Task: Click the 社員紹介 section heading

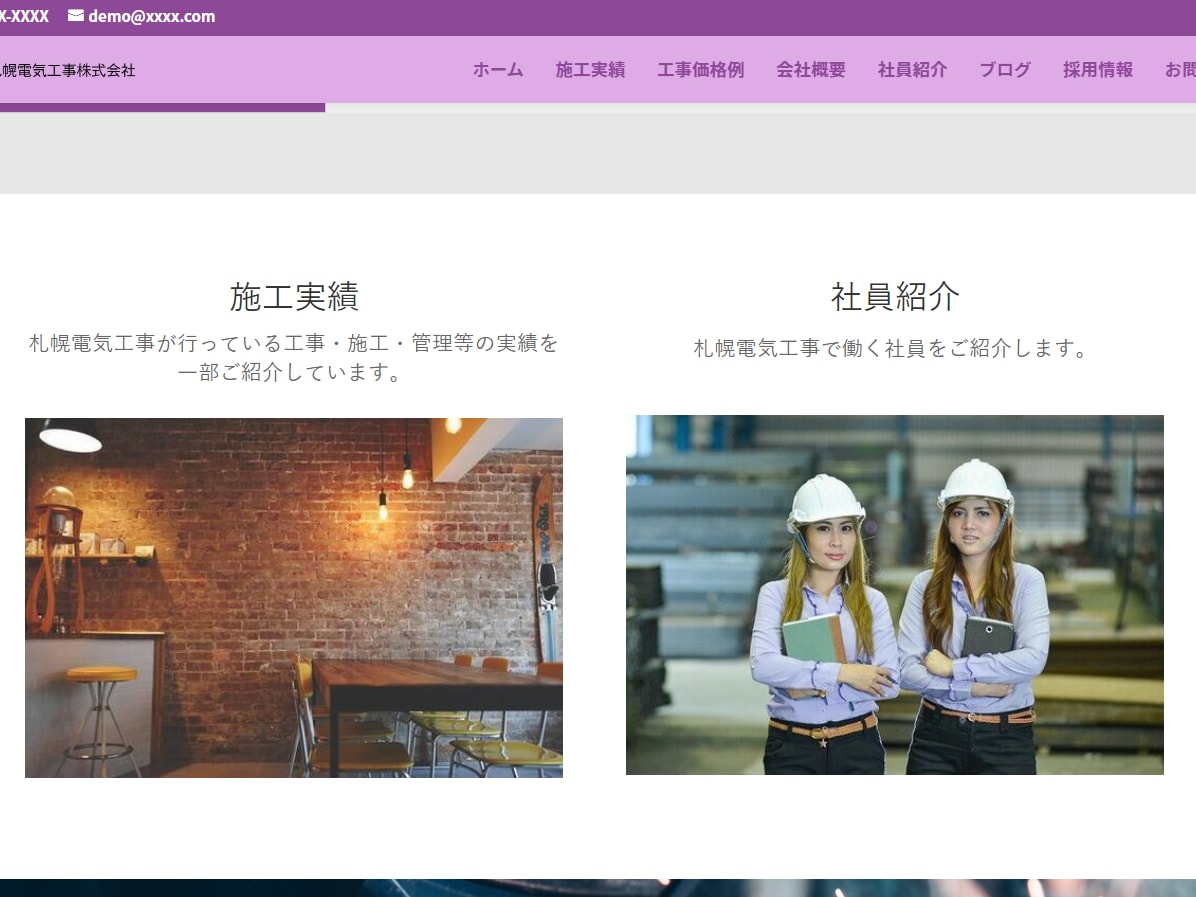Action: click(x=895, y=297)
